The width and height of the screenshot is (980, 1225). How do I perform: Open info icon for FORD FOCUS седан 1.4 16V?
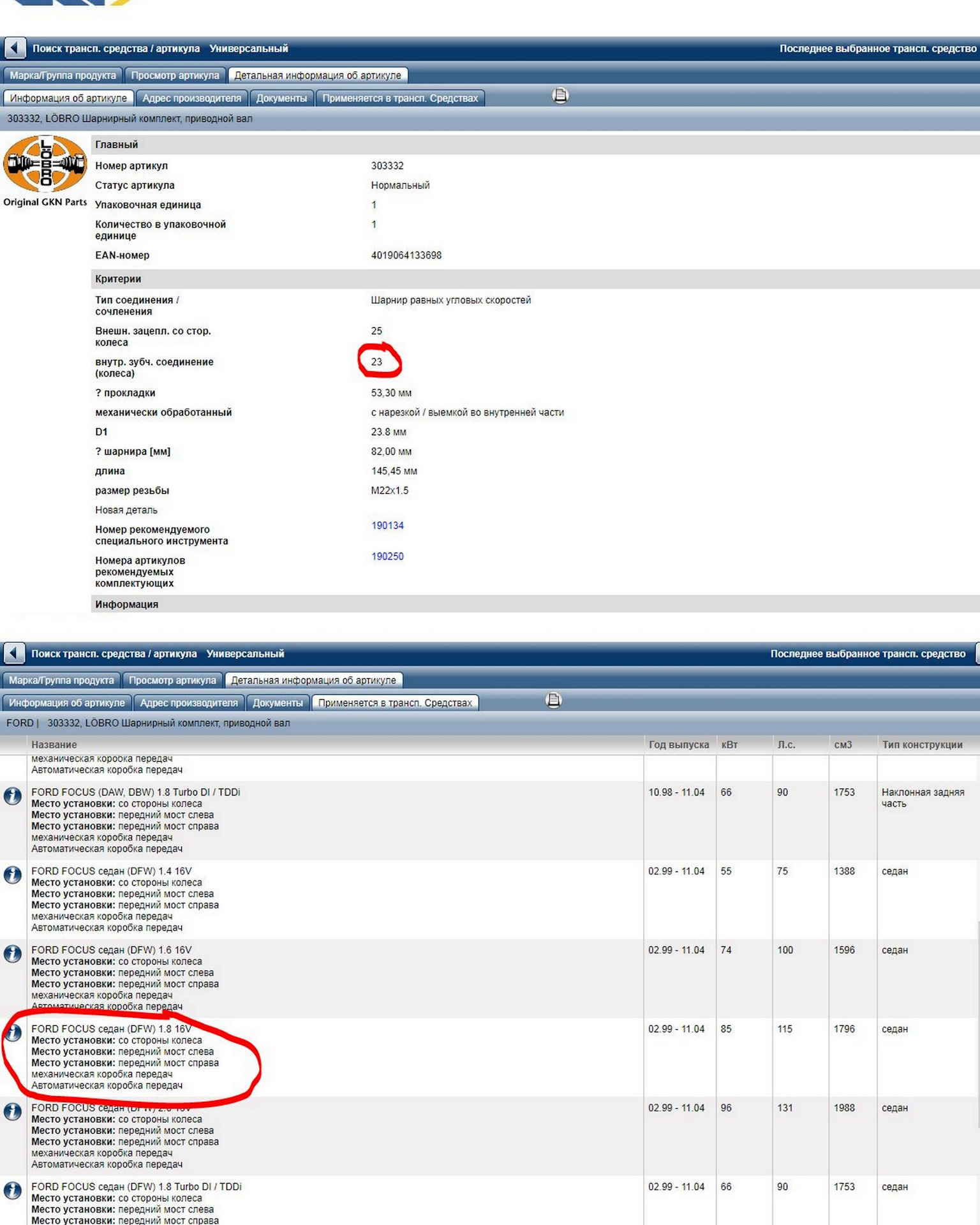point(12,875)
